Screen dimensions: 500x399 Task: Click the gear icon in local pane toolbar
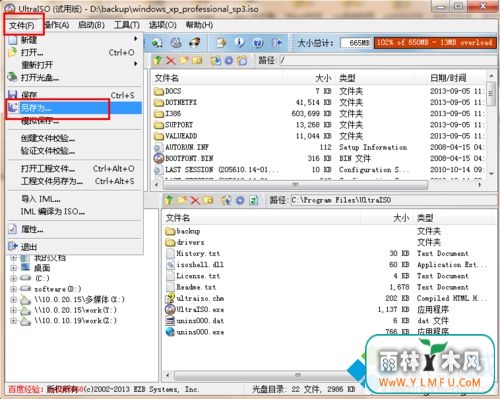(x=240, y=200)
